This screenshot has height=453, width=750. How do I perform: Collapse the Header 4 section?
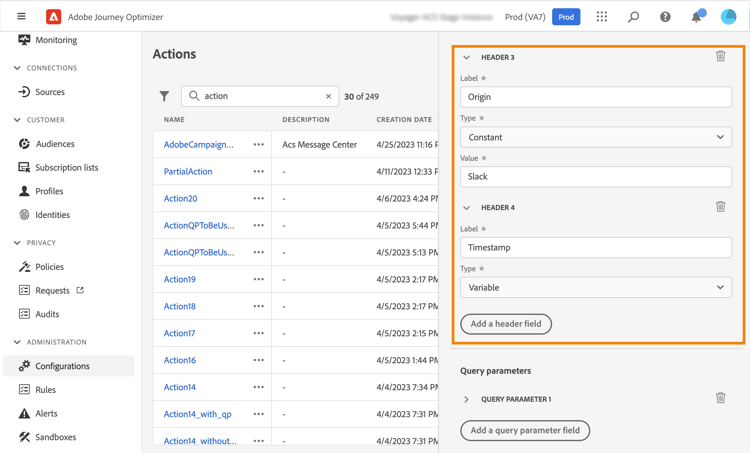pos(466,208)
